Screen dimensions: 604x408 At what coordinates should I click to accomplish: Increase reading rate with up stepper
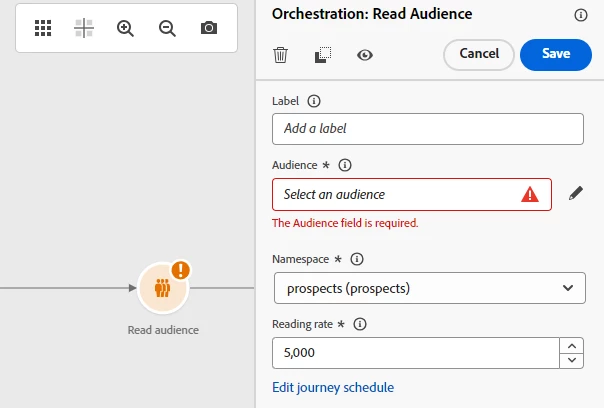point(572,346)
